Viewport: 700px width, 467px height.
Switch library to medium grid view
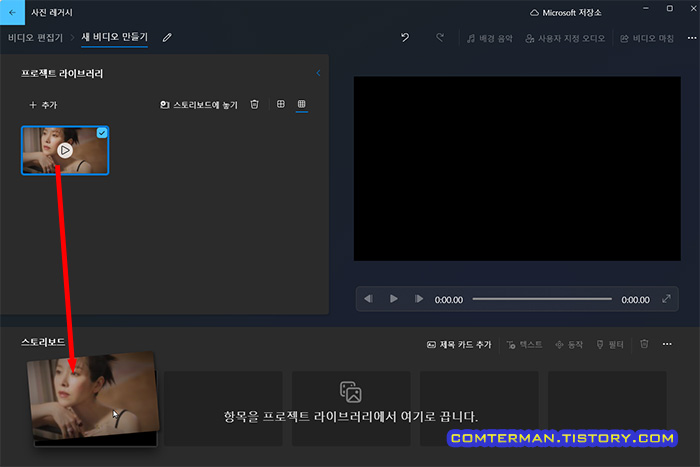pyautogui.click(x=281, y=104)
